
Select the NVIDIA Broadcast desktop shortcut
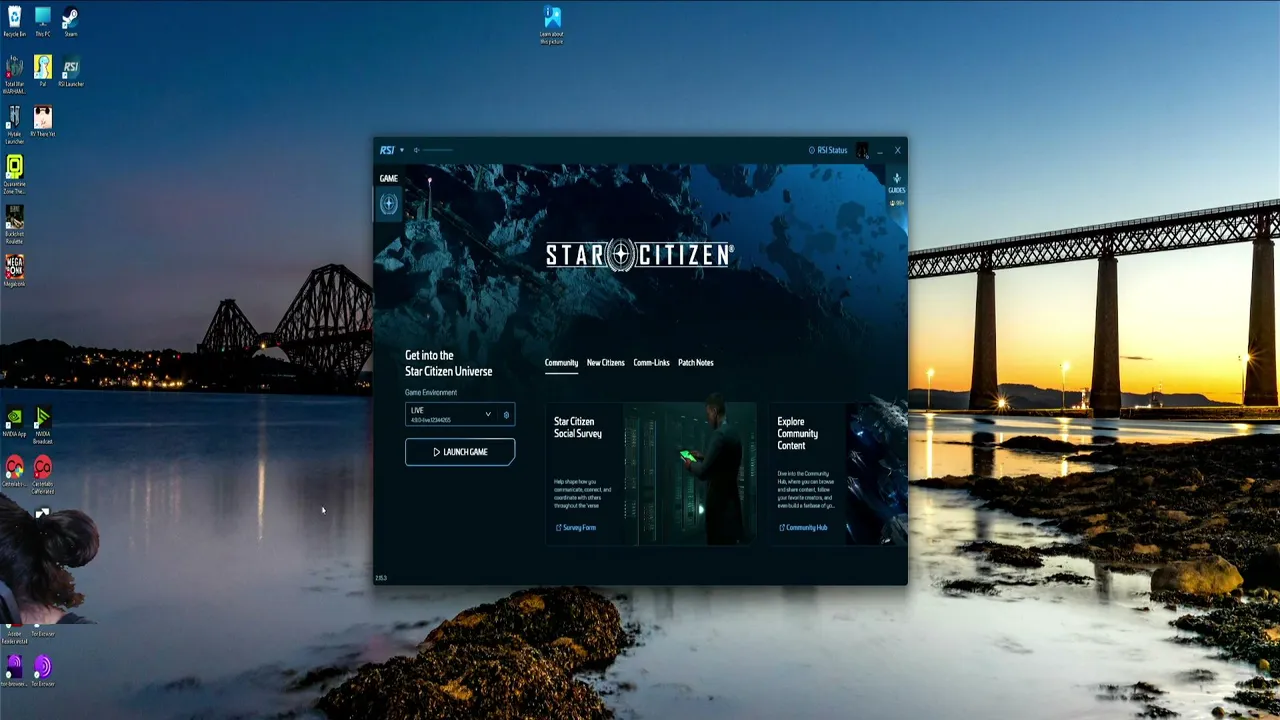pos(43,424)
